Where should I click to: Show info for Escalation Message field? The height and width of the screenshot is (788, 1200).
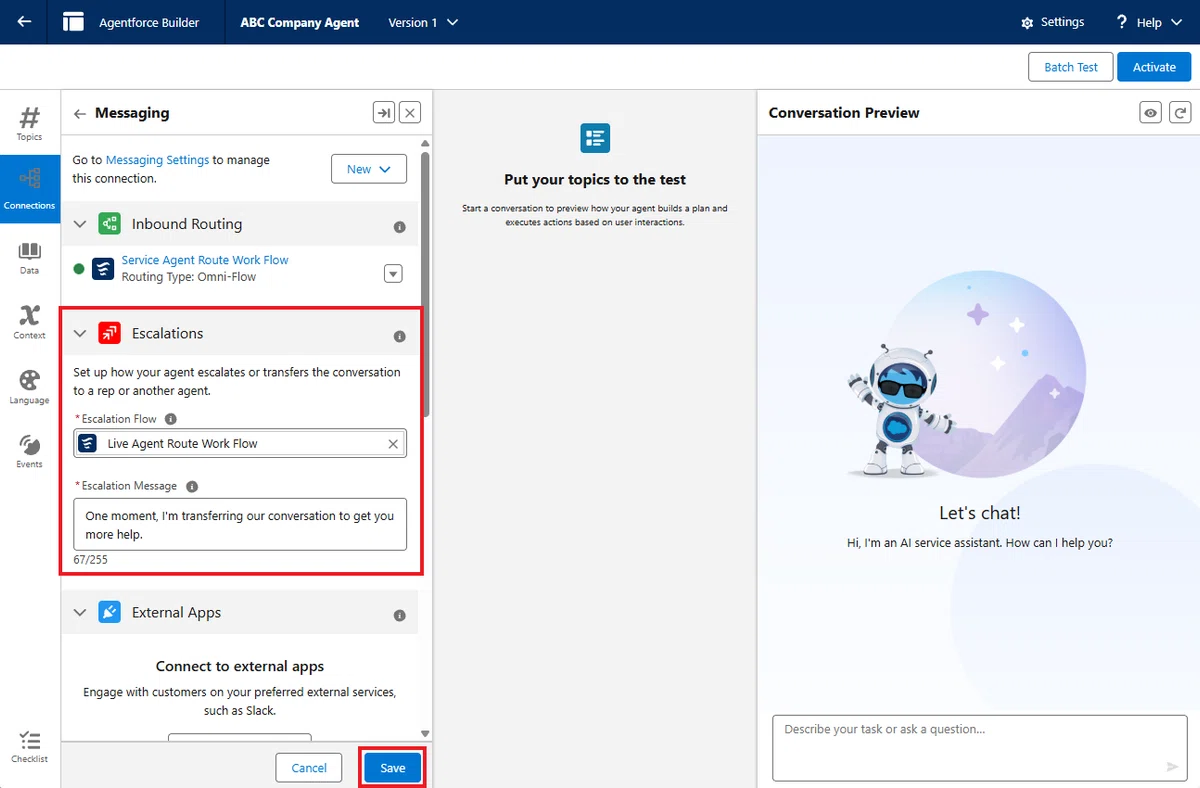(x=192, y=486)
